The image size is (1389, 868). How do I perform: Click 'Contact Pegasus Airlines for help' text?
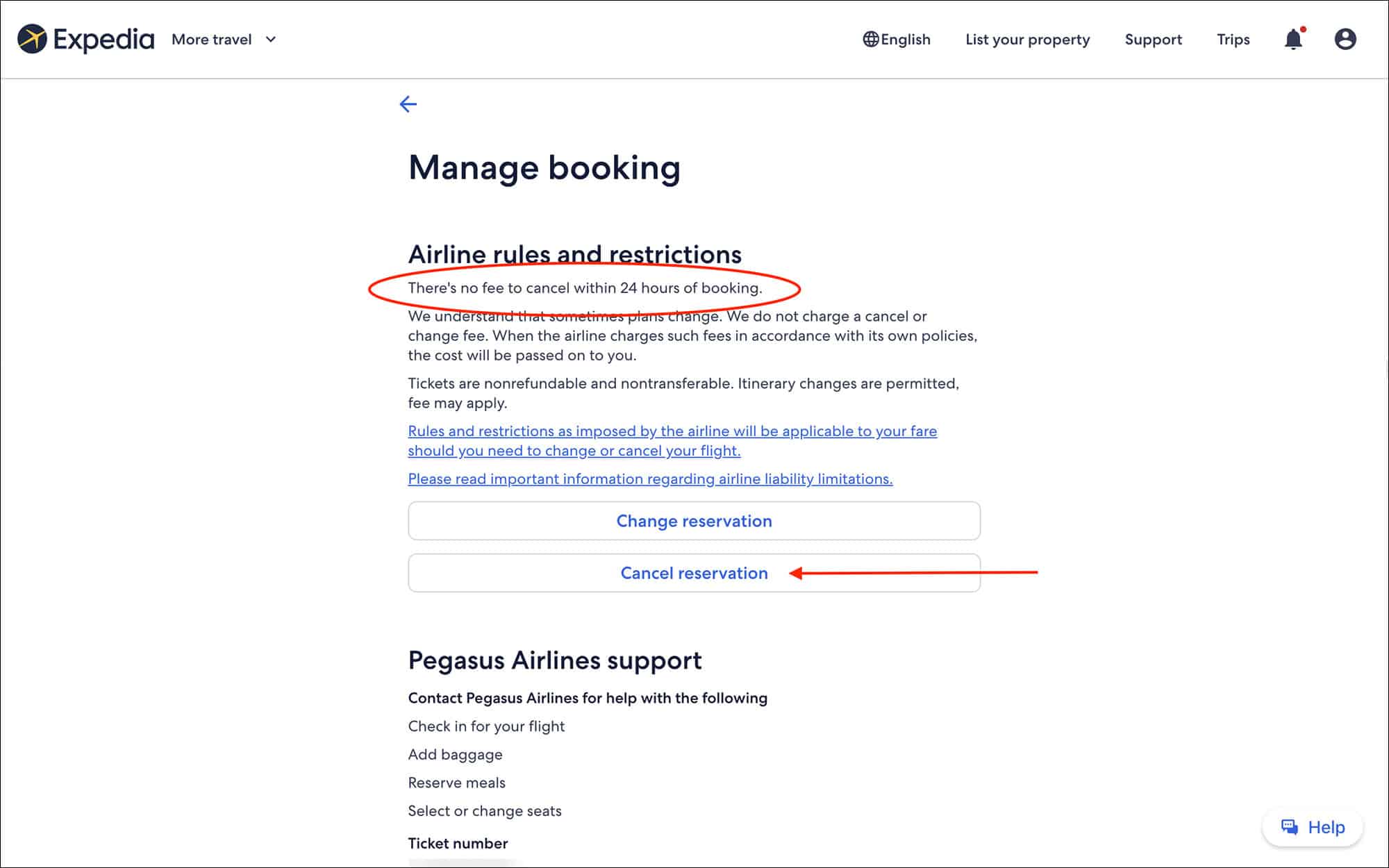(588, 699)
